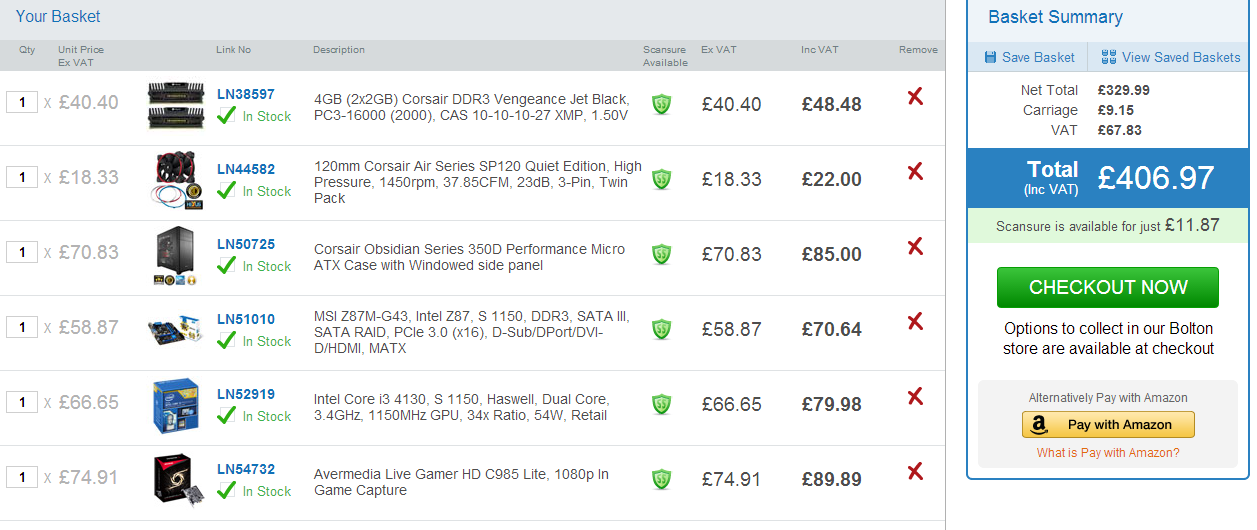Select the Avermedia Live Gamer HD description
The height and width of the screenshot is (530, 1257).
[461, 482]
